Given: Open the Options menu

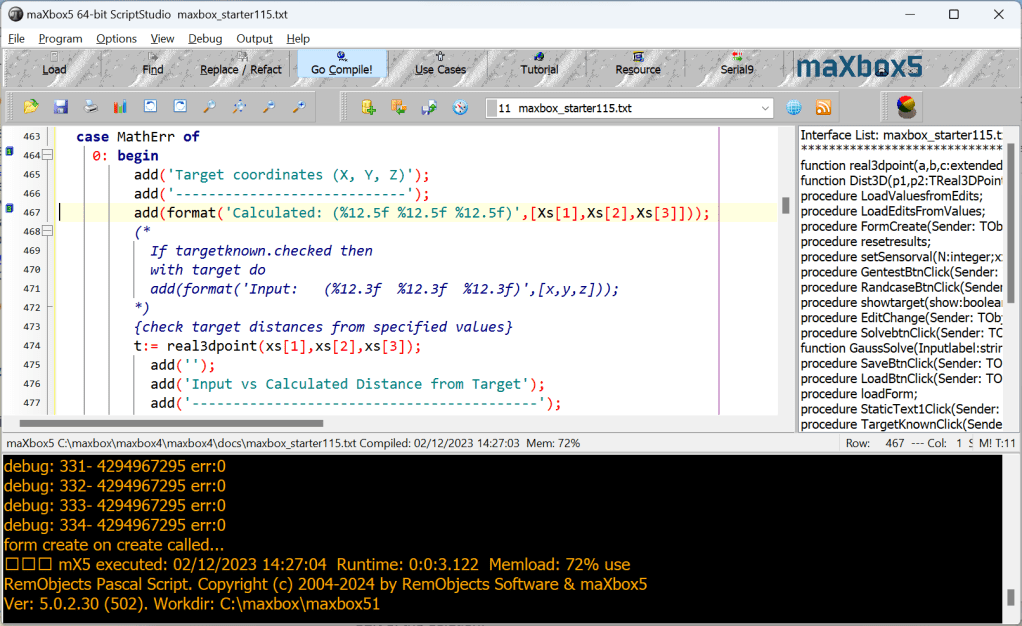Looking at the screenshot, I should pyautogui.click(x=116, y=38).
